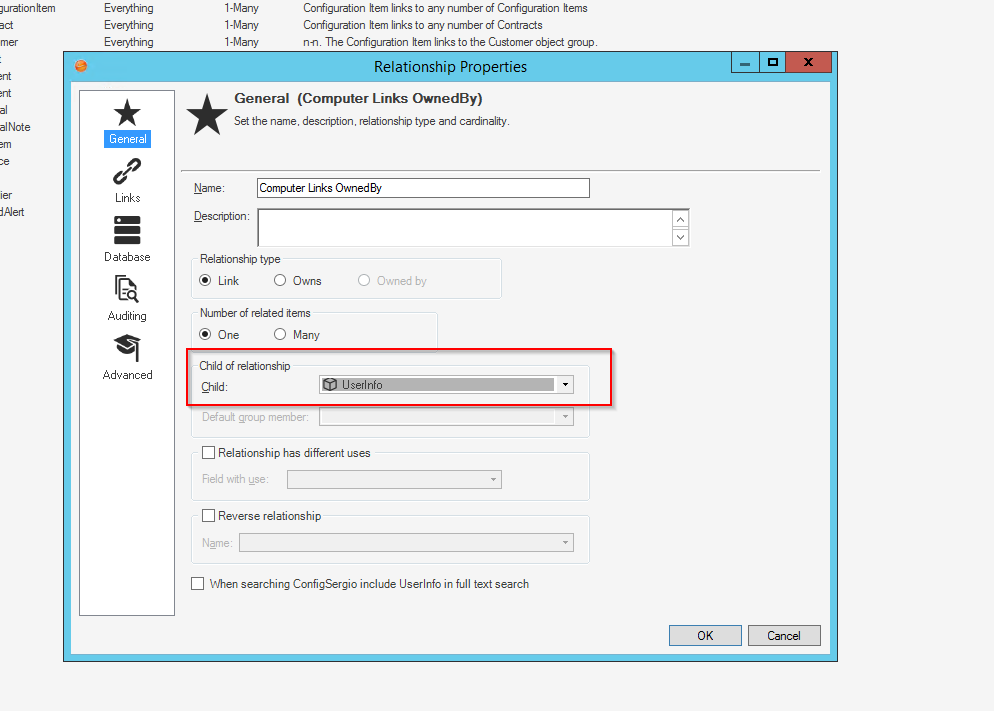Image resolution: width=994 pixels, height=711 pixels.
Task: Enable the Reverse relationship option
Action: (x=208, y=515)
